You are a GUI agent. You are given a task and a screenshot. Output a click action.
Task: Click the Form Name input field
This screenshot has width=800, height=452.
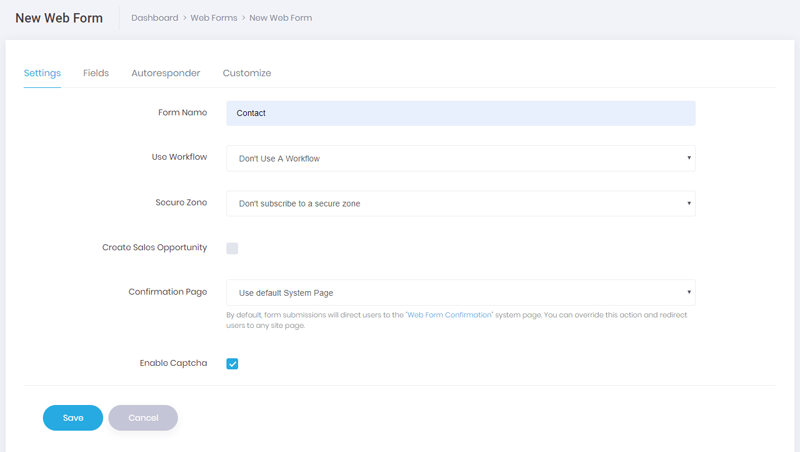coord(461,113)
